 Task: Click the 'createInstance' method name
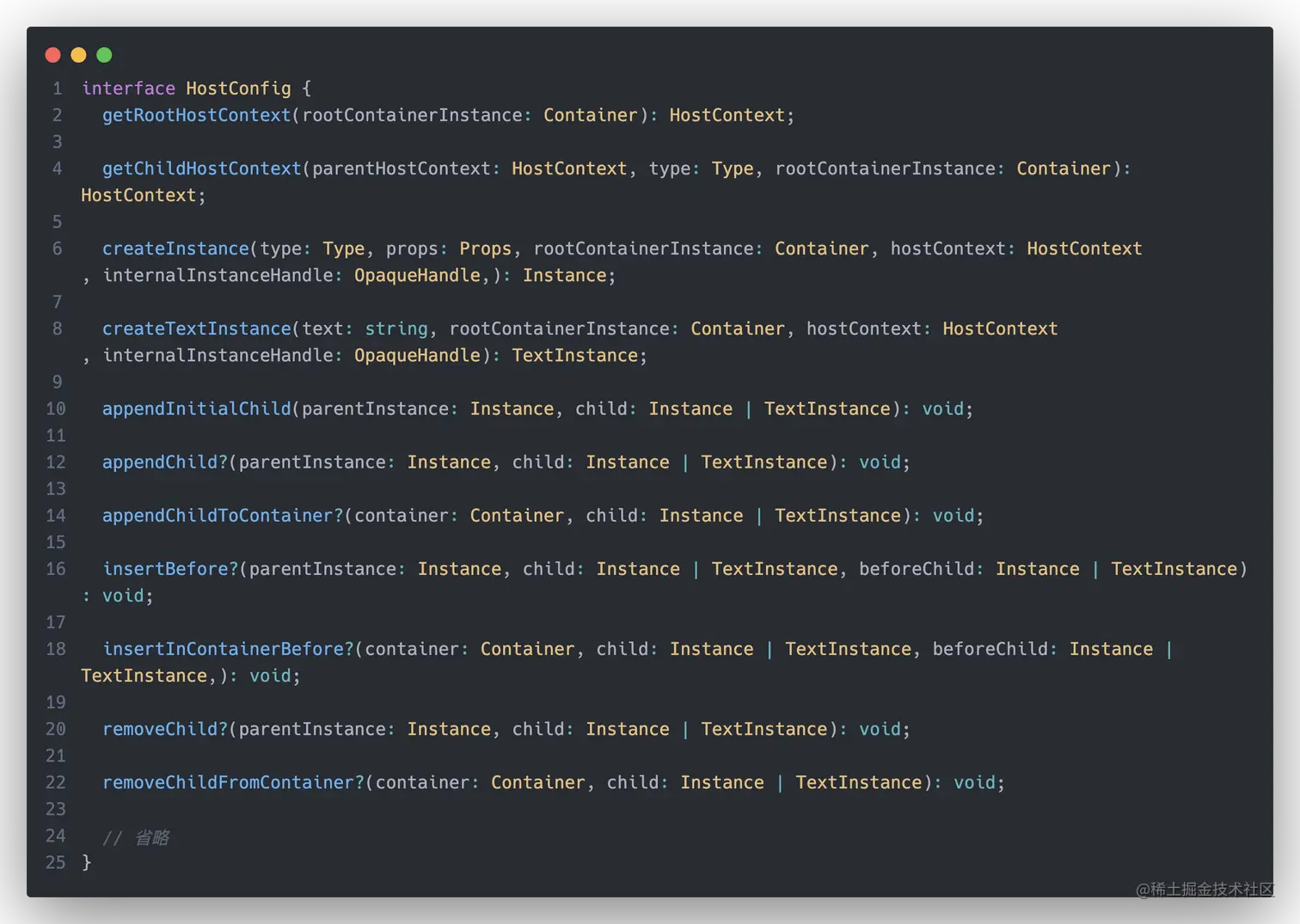[x=175, y=248]
